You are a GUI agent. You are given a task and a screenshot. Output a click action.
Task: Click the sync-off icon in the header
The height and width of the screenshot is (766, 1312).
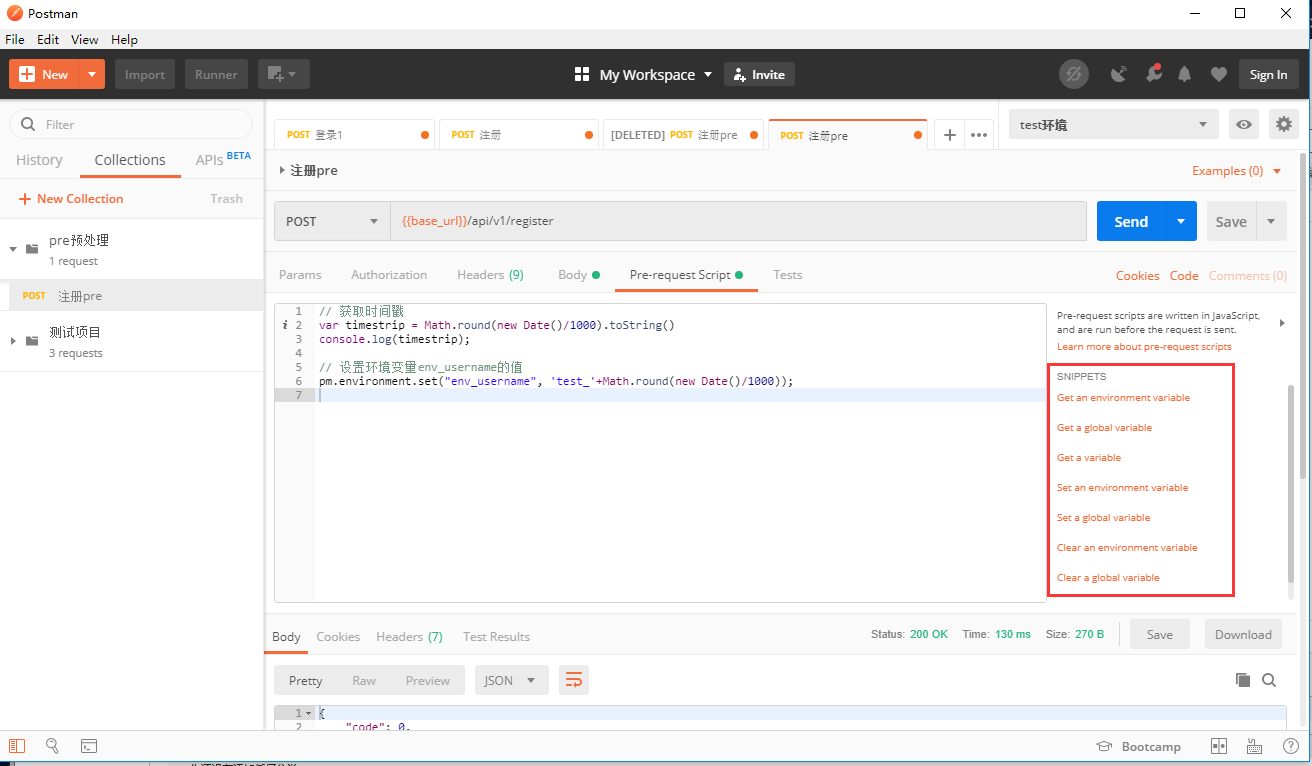(1074, 74)
